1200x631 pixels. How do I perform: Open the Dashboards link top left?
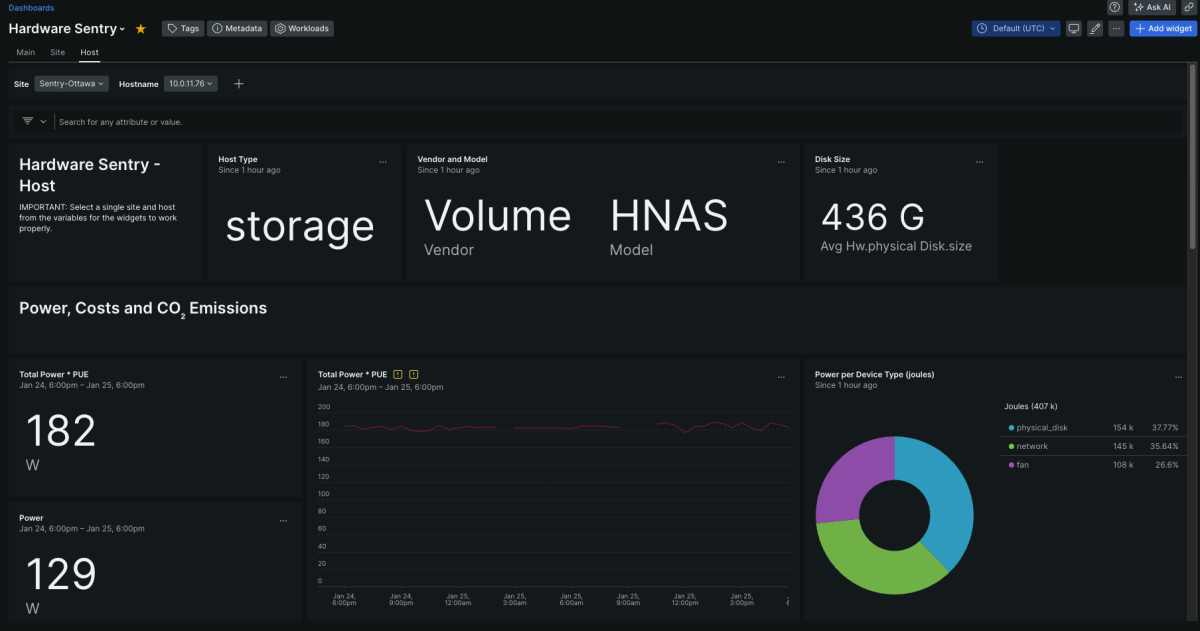coord(30,7)
